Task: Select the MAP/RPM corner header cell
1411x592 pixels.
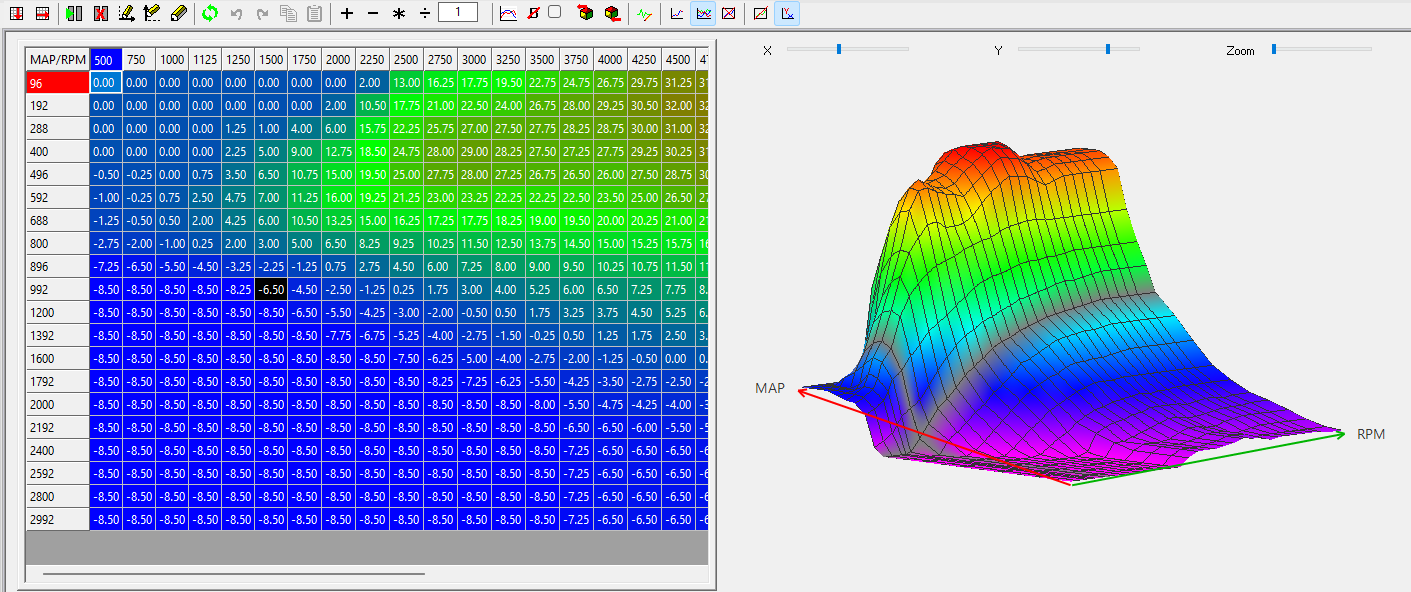Action: (58, 60)
